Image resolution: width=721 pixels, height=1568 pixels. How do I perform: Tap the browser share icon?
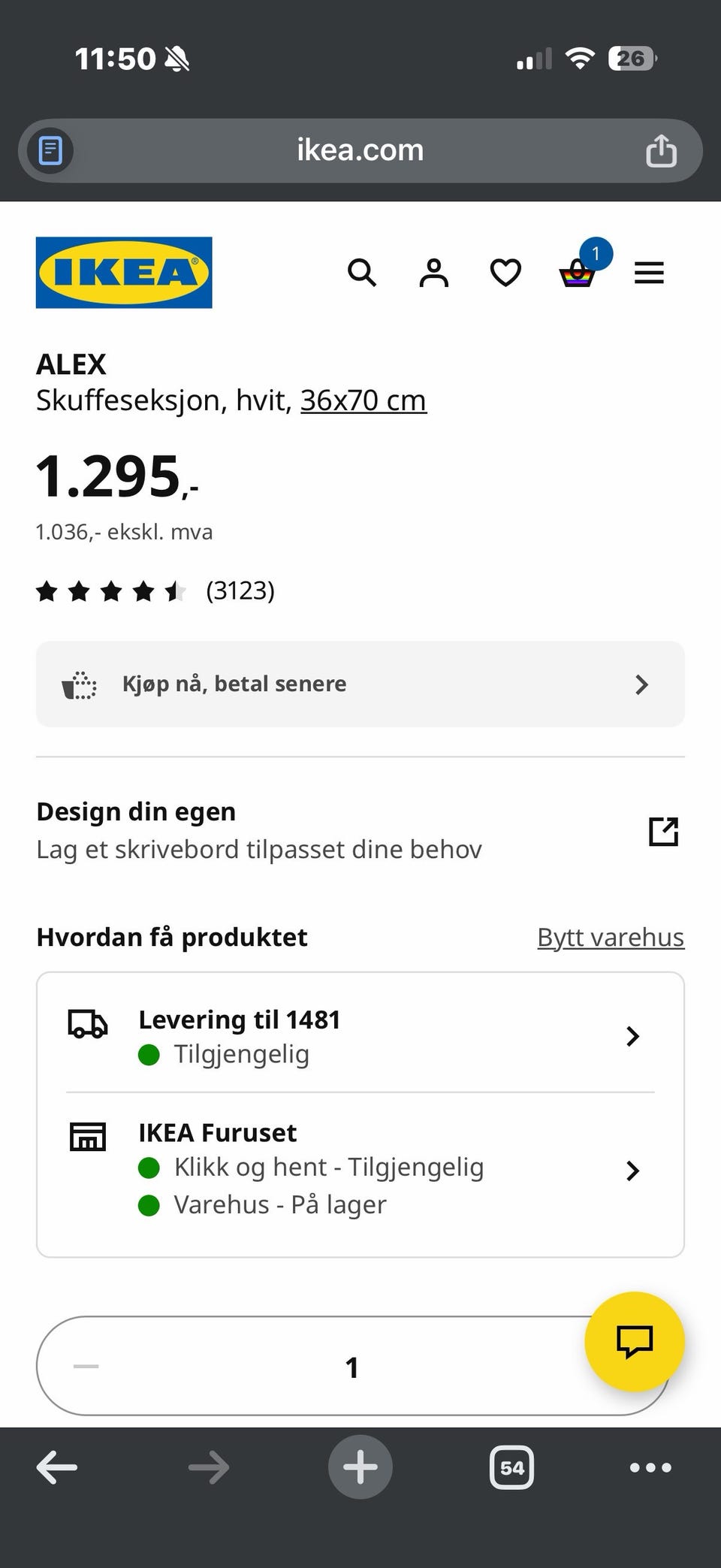tap(661, 150)
